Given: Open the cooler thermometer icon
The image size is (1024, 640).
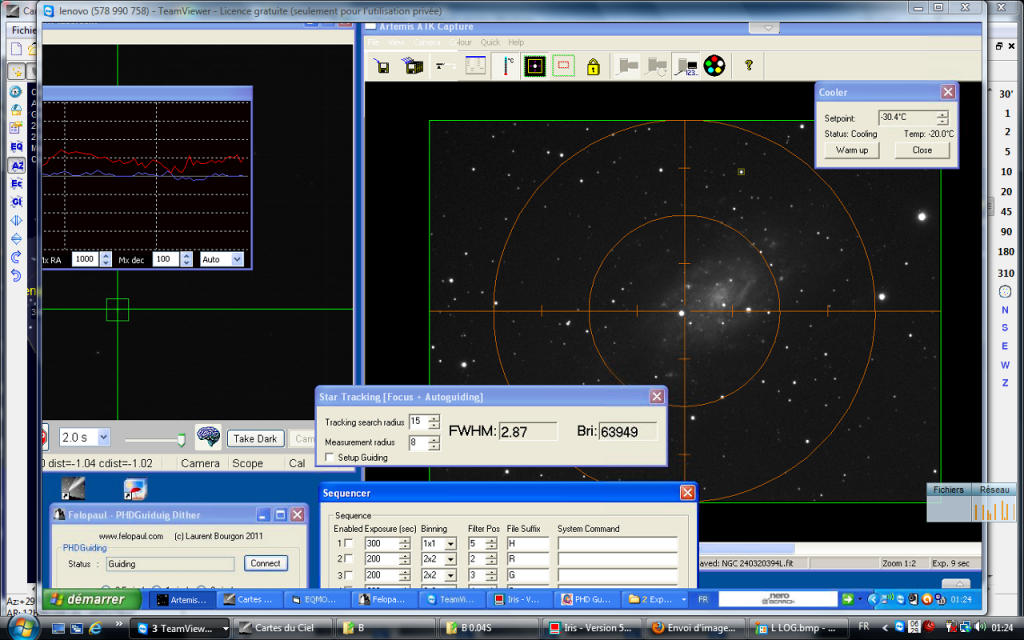Looking at the screenshot, I should click(508, 67).
